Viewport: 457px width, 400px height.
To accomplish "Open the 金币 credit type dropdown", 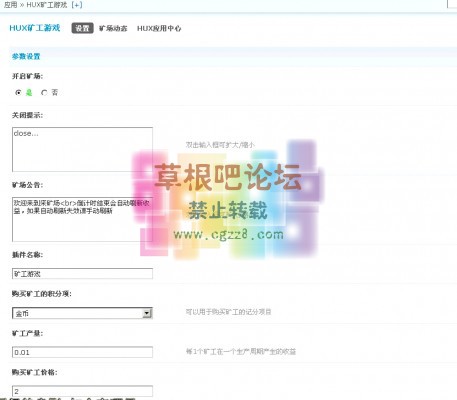I will click(82, 313).
